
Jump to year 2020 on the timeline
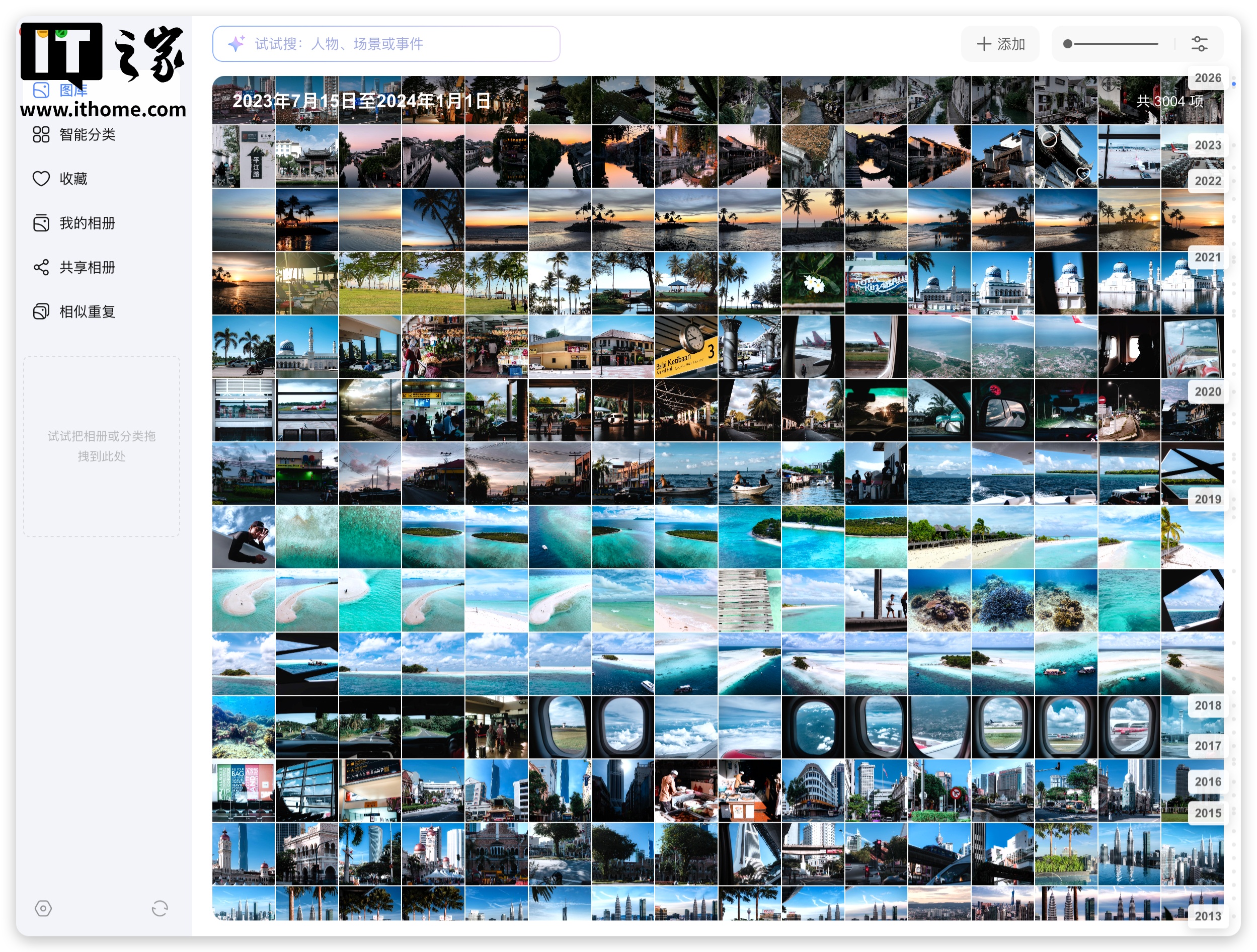(1208, 391)
